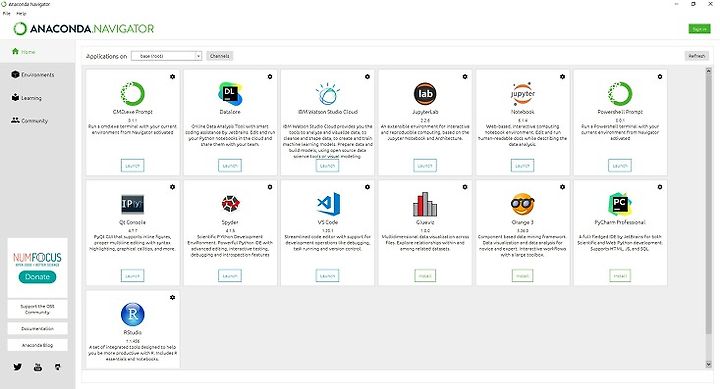720x389 pixels.
Task: Click the Refresh button
Action: pos(697,56)
